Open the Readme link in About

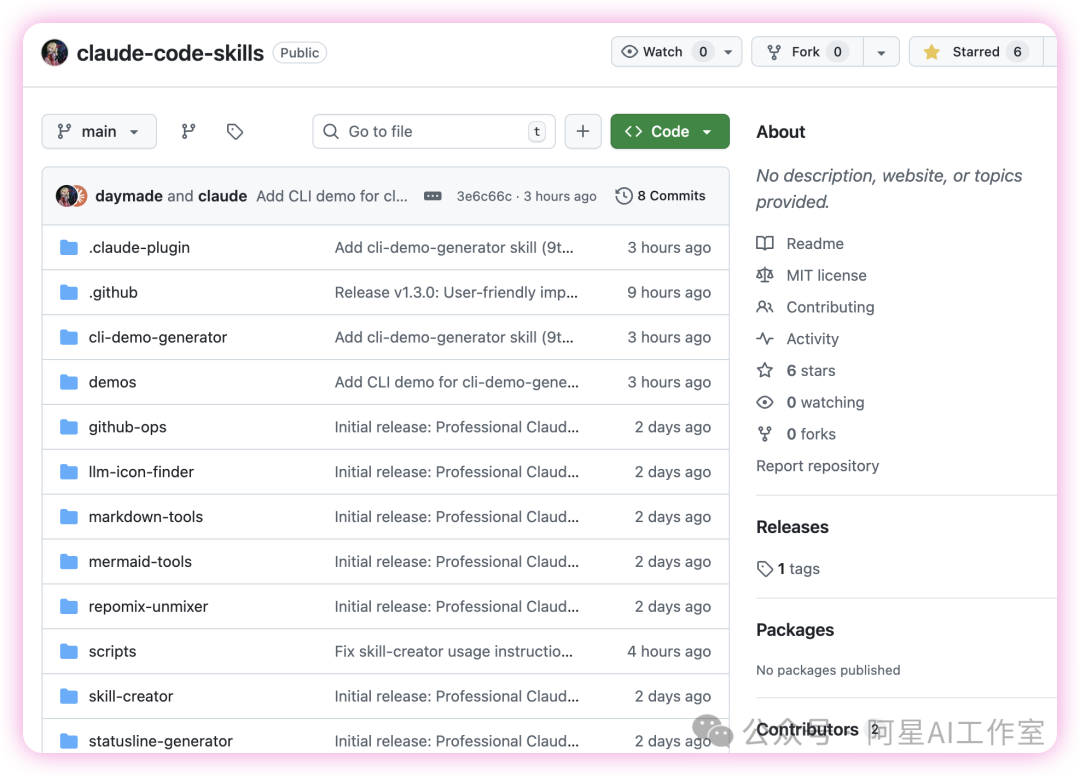[x=815, y=243]
